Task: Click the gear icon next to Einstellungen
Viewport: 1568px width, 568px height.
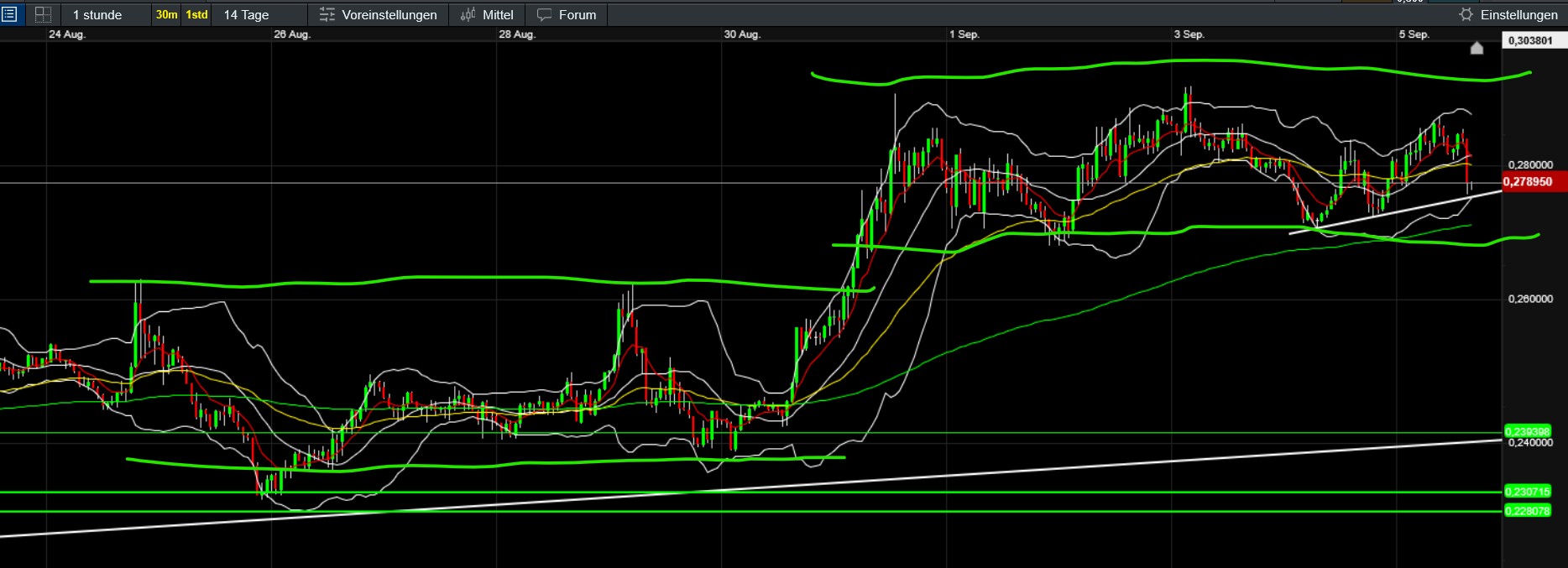Action: 1466,15
